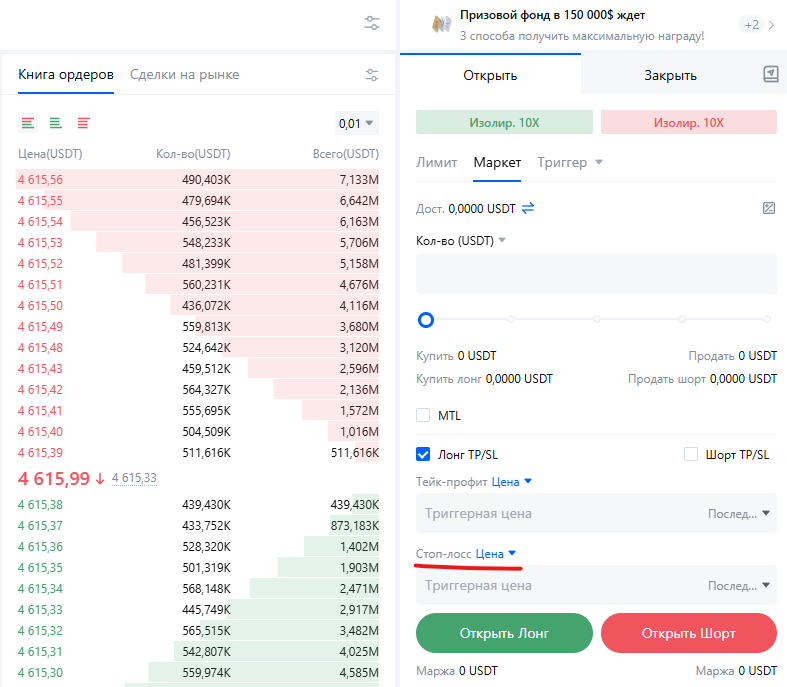
Task: Show only buy orders view icon
Action: [x=56, y=123]
